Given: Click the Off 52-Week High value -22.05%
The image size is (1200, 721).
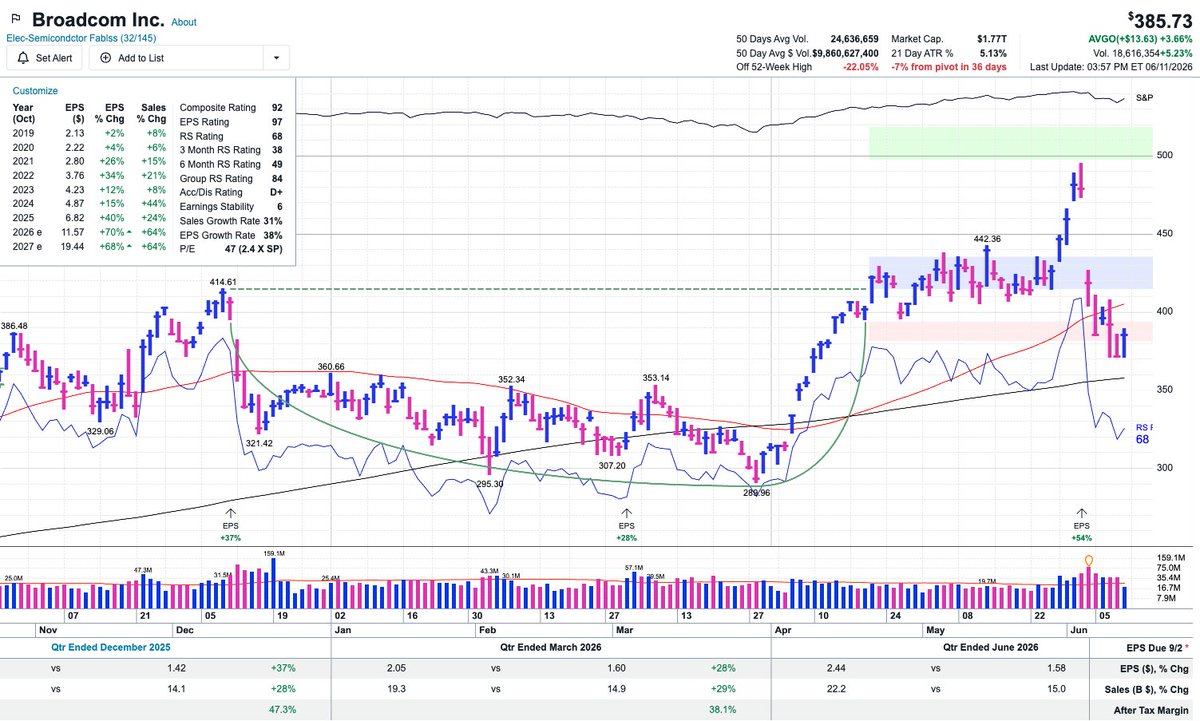Looking at the screenshot, I should [862, 67].
